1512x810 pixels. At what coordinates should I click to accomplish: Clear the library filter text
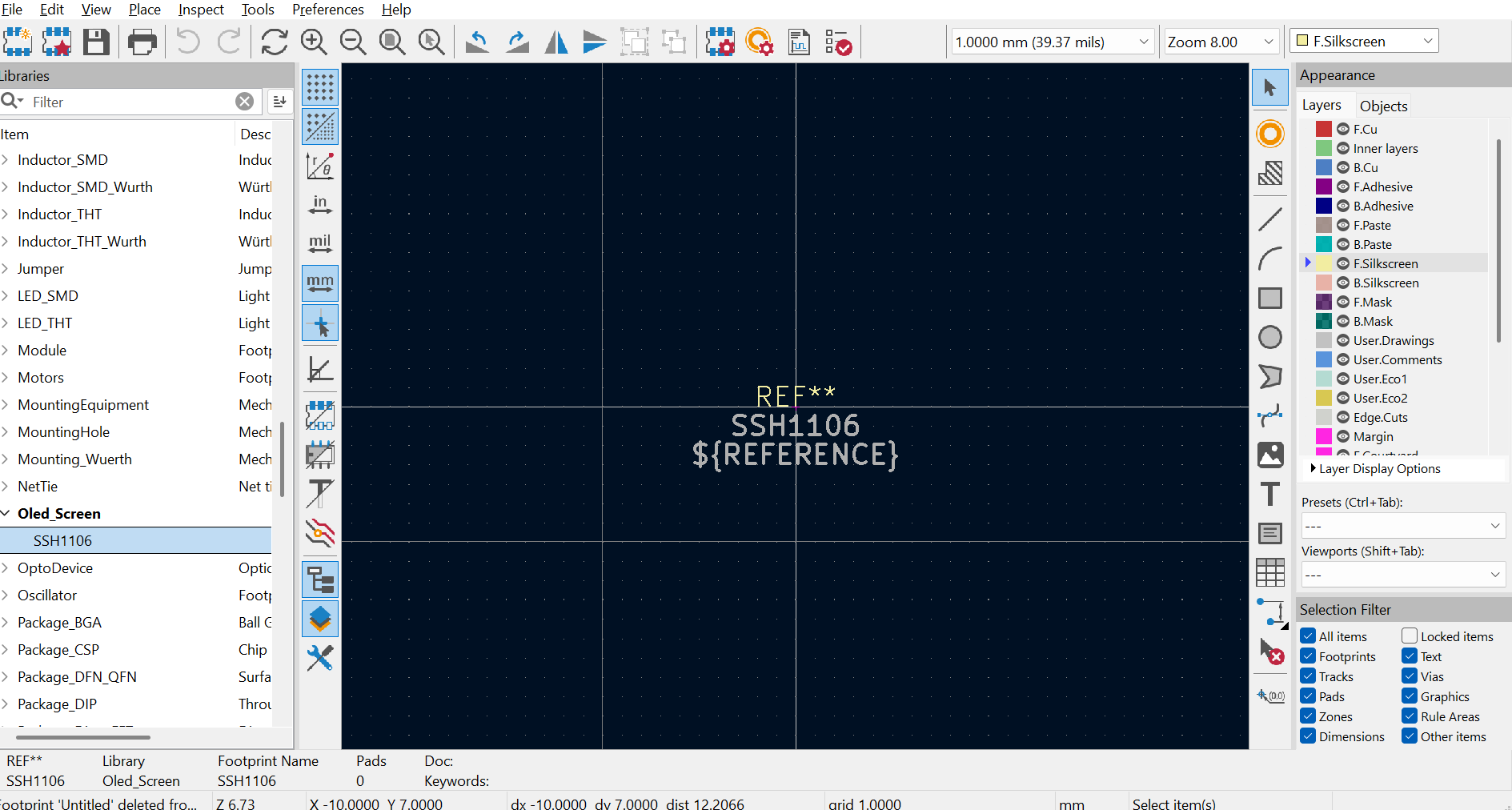245,102
